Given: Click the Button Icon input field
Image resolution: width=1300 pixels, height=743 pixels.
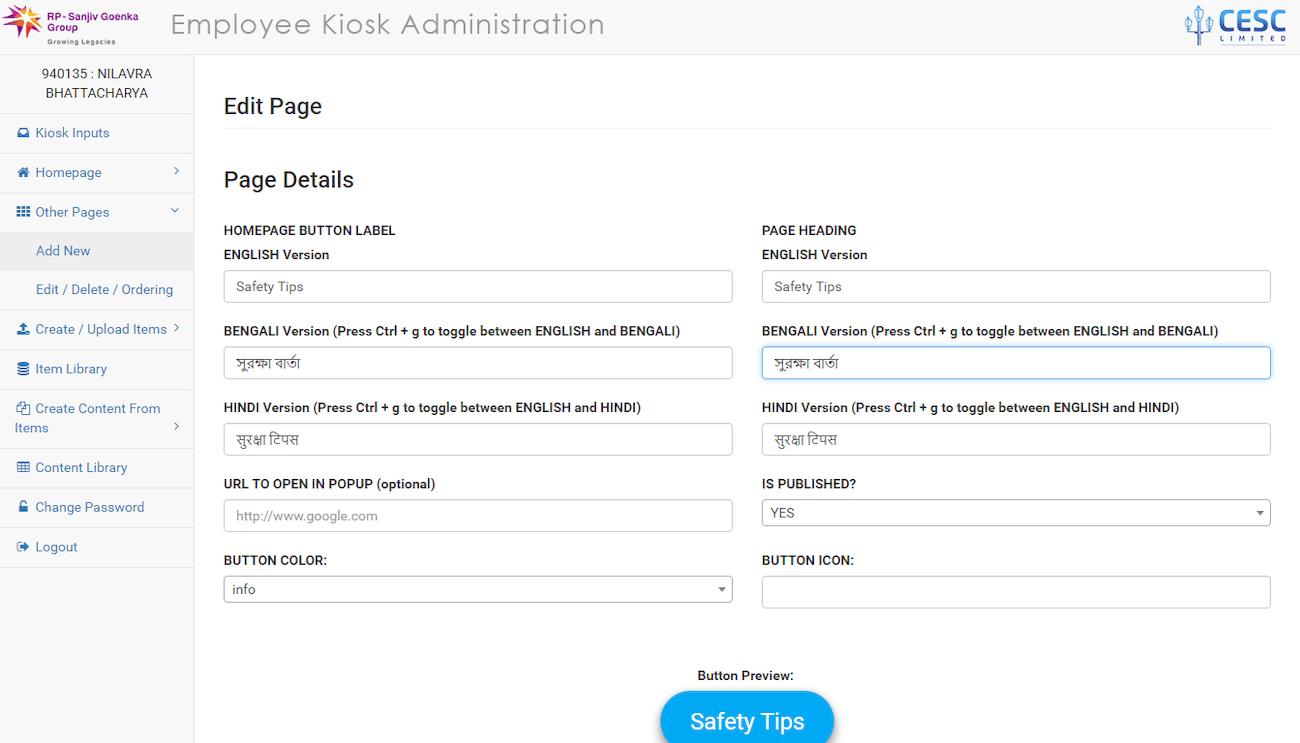Looking at the screenshot, I should [x=1015, y=592].
